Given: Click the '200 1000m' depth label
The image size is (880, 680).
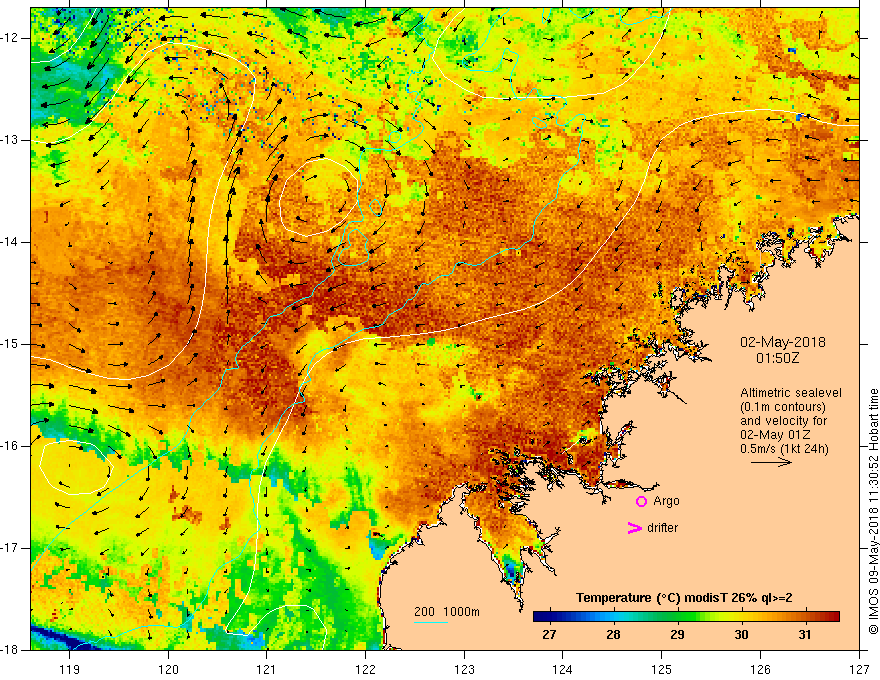Looking at the screenshot, I should click(447, 612).
